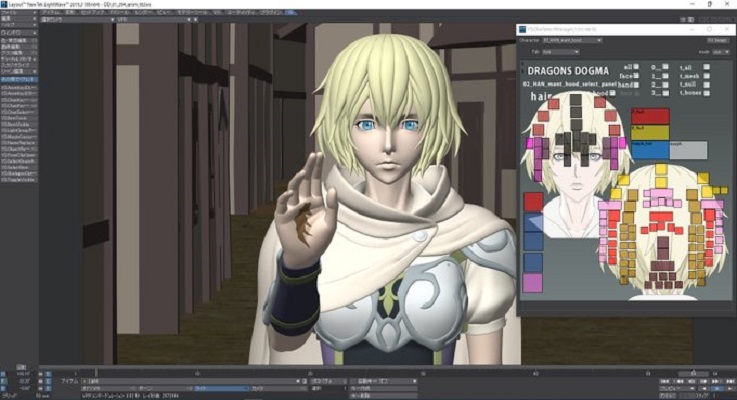Select the large yellow rectangle in hair panel

pos(650,133)
